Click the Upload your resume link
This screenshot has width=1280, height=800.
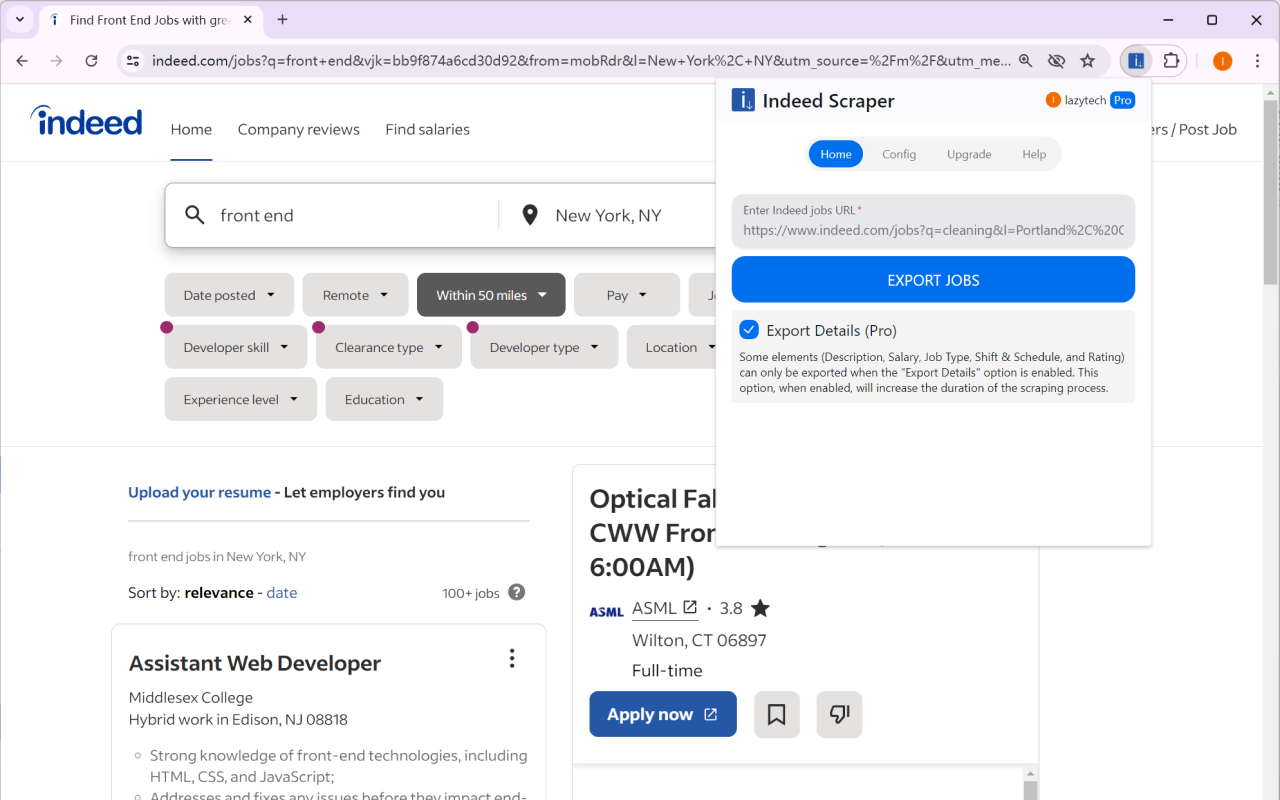click(x=199, y=492)
